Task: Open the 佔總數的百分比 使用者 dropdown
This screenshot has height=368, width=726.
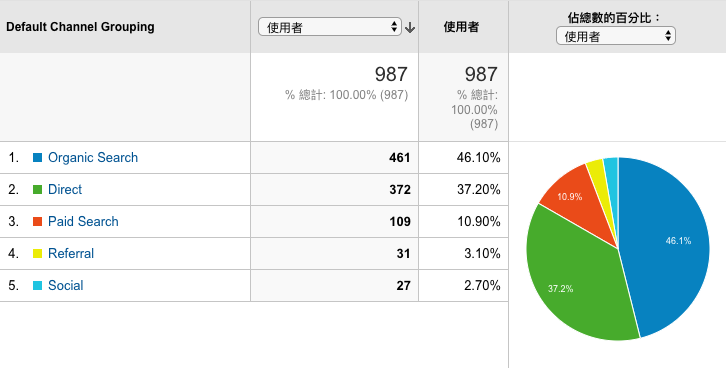Action: coord(616,36)
